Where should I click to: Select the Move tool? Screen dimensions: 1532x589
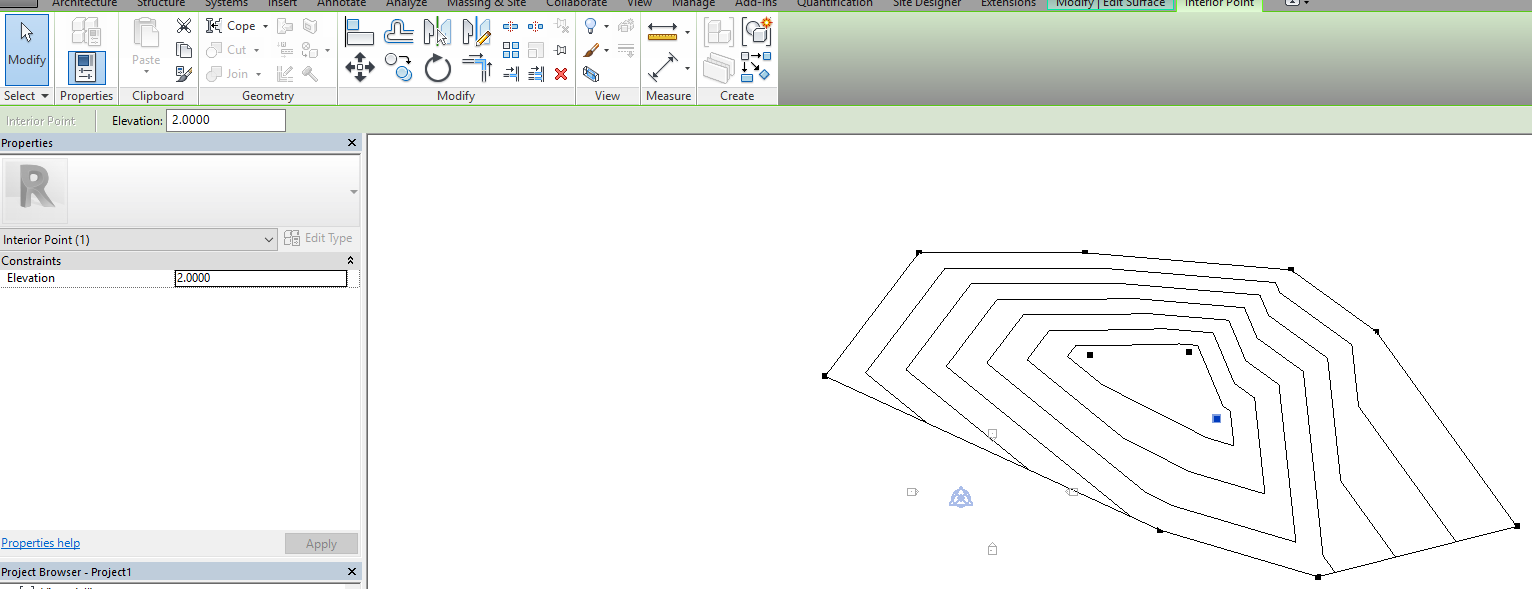360,68
